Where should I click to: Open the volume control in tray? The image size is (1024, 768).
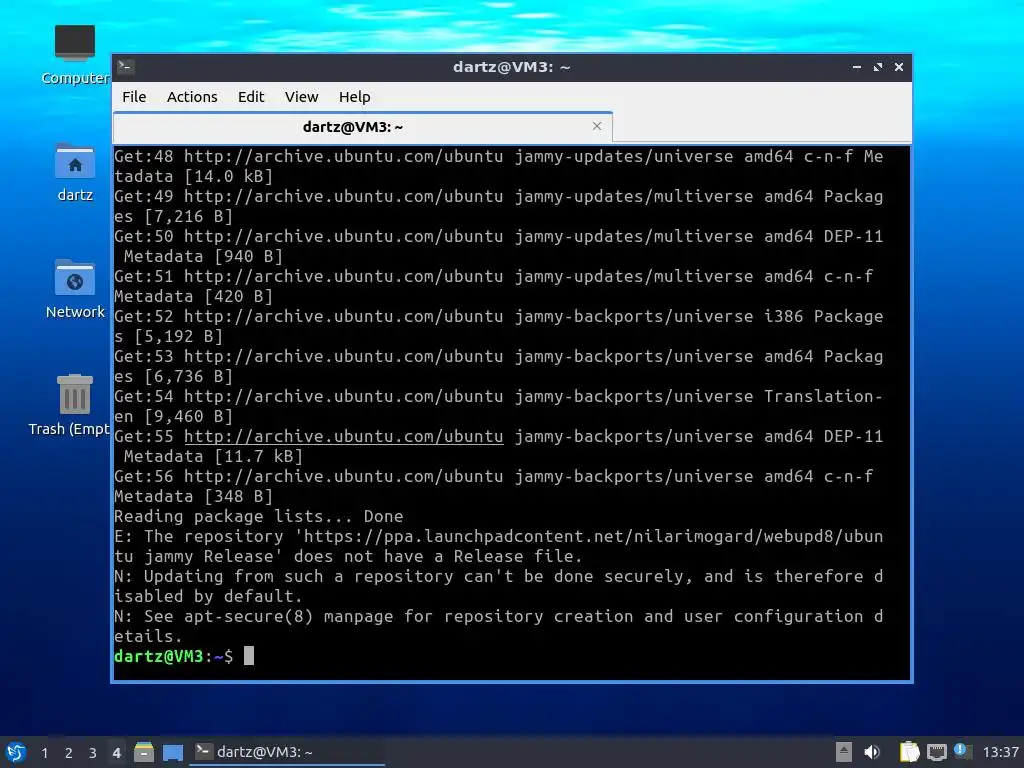(x=872, y=752)
